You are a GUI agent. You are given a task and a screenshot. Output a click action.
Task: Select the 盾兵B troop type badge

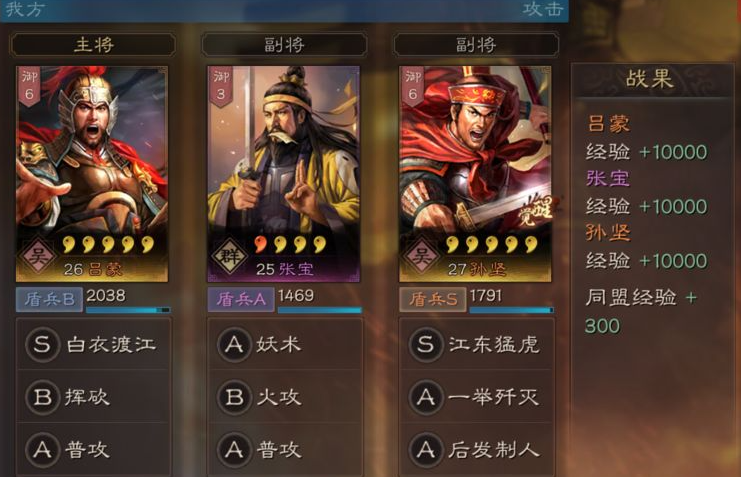tap(49, 299)
